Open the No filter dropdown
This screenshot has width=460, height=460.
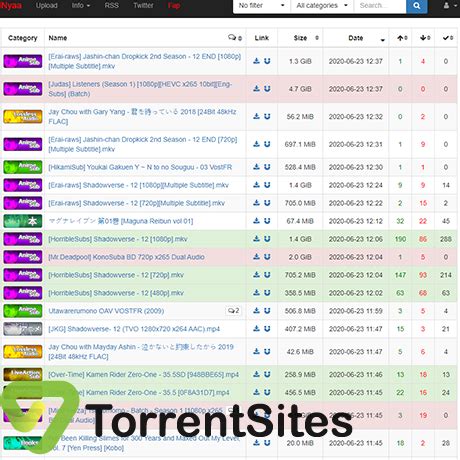coord(261,6)
